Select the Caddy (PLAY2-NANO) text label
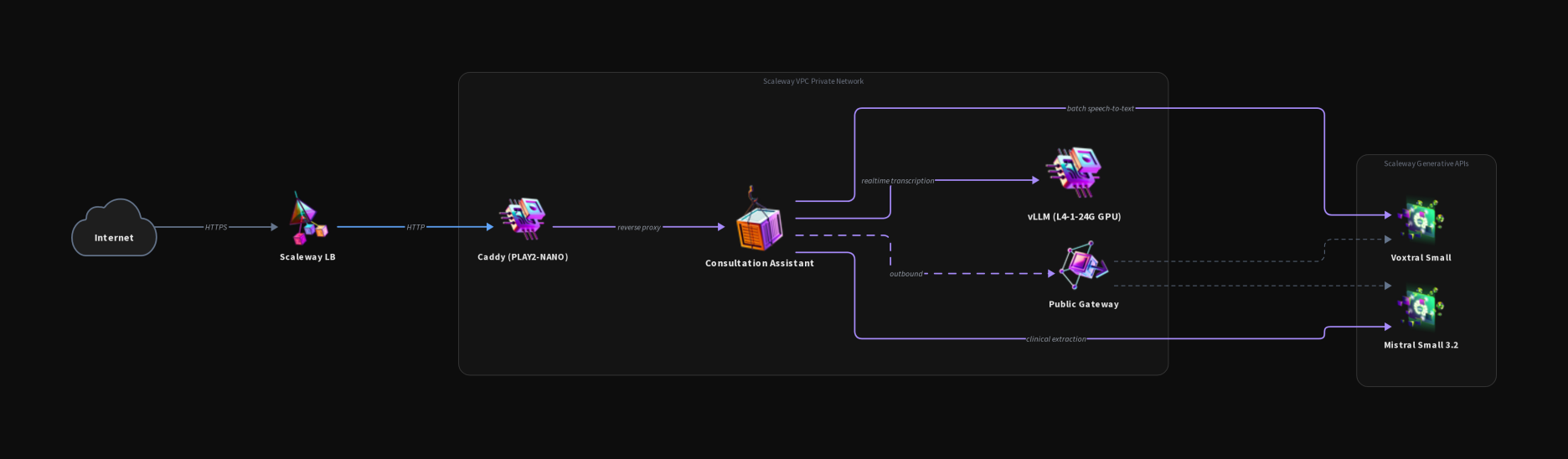The height and width of the screenshot is (459, 1568). (523, 257)
